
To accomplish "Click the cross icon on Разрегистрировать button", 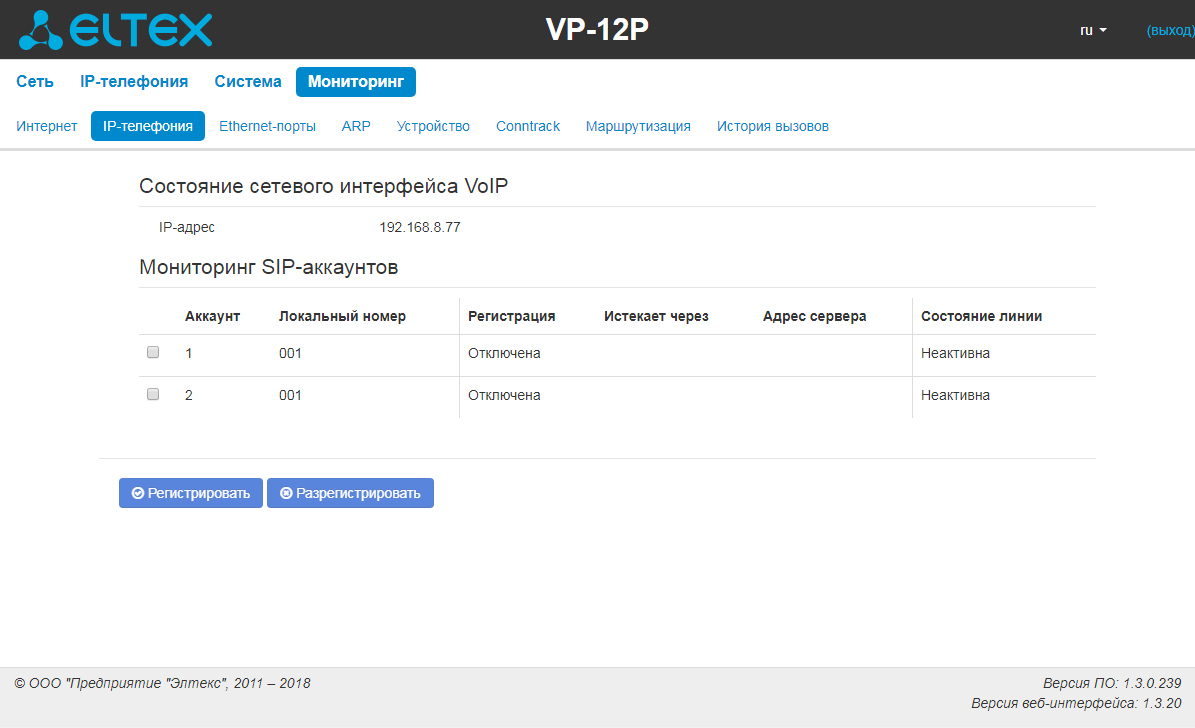I will (286, 494).
